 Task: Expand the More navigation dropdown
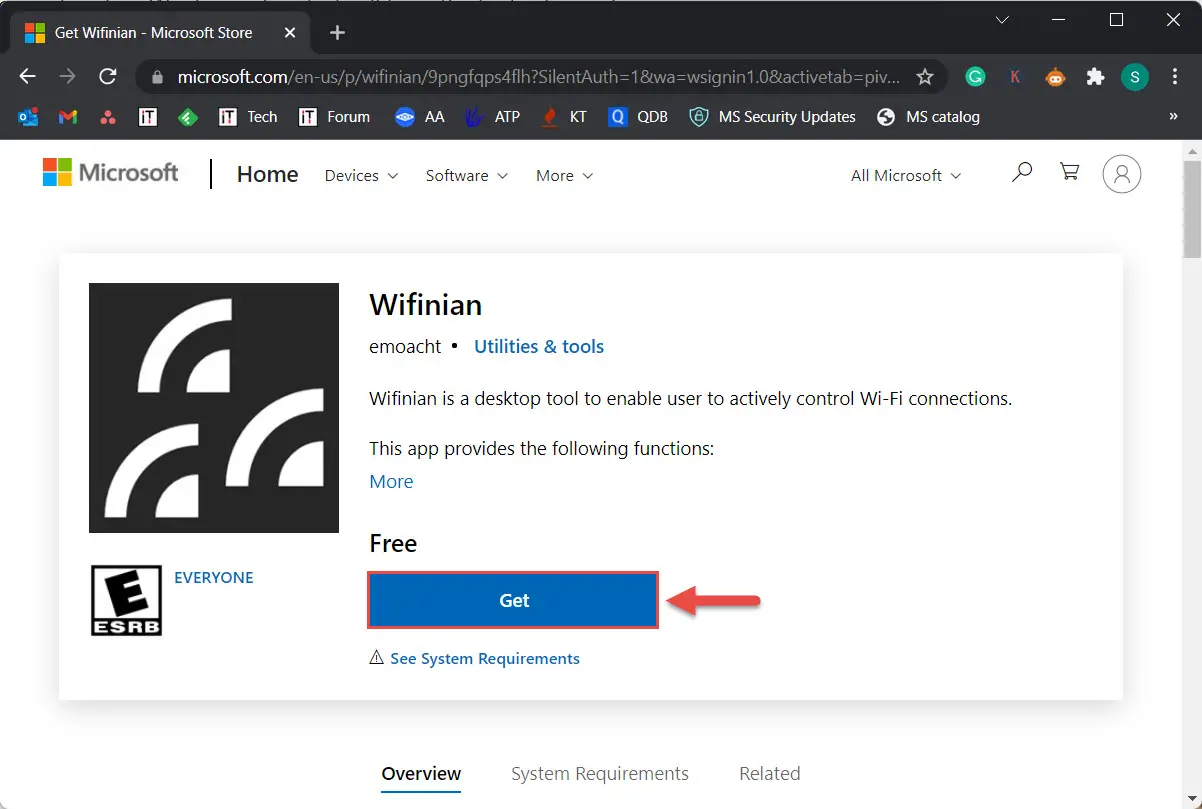564,175
